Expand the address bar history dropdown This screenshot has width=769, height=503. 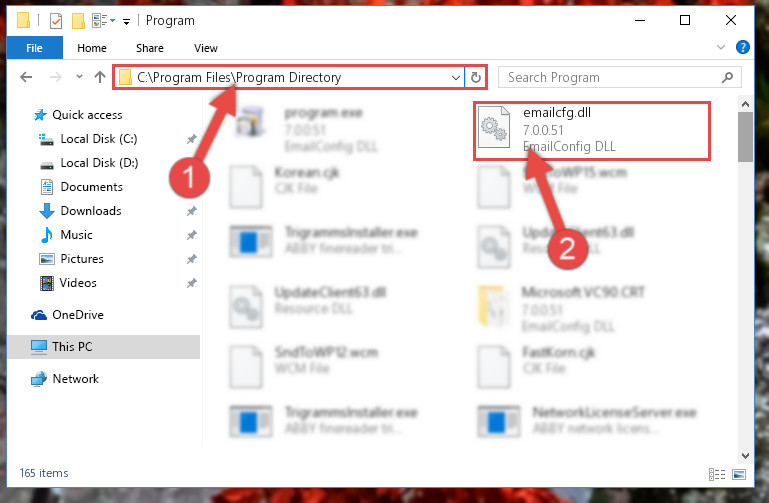456,77
